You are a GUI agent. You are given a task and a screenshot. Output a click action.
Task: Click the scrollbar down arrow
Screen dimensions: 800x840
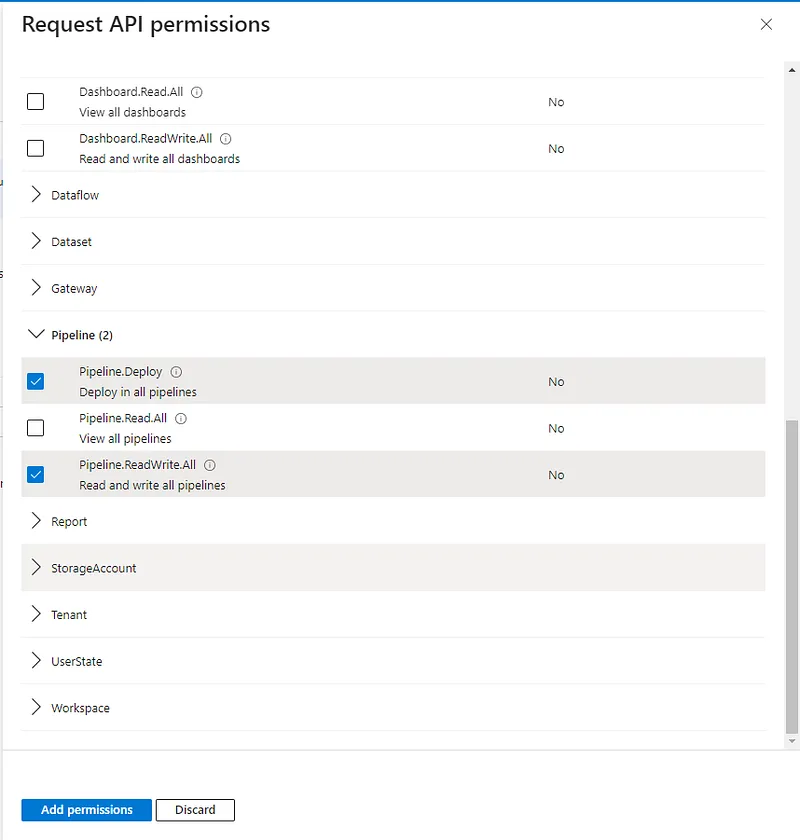click(792, 741)
